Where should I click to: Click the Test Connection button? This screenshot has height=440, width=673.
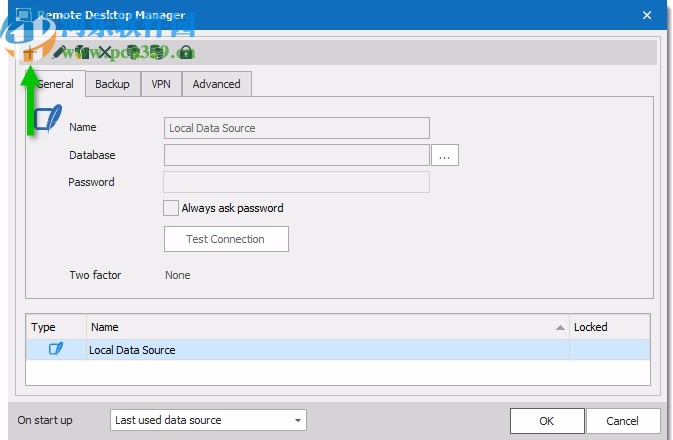(226, 239)
